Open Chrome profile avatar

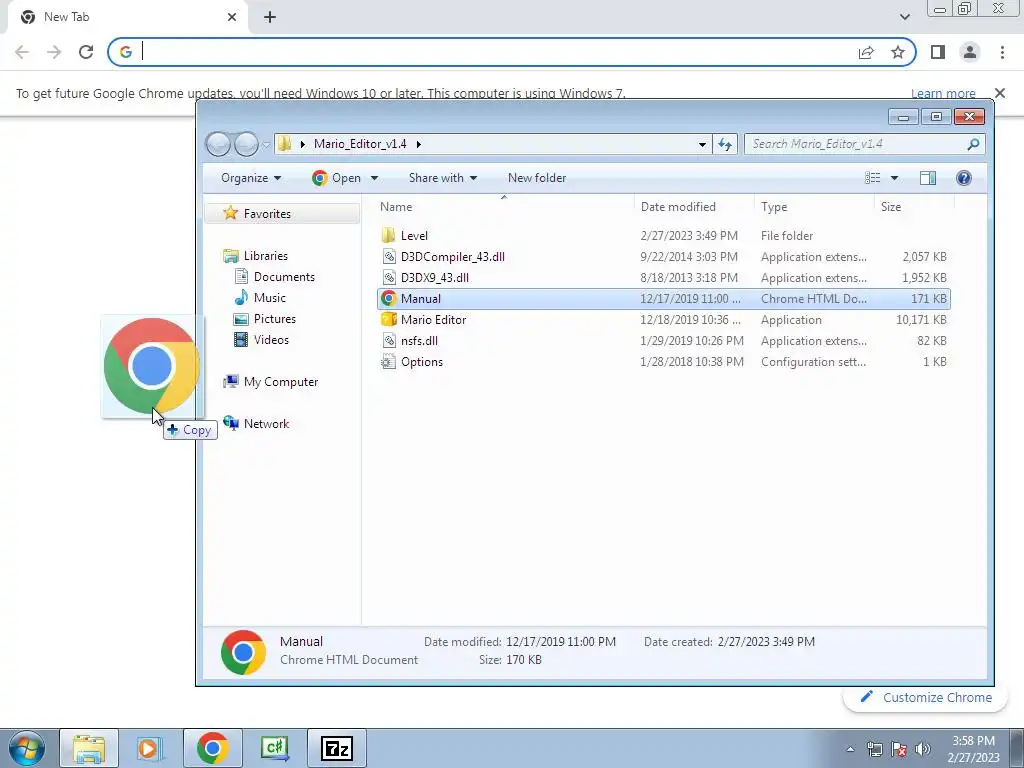point(970,52)
